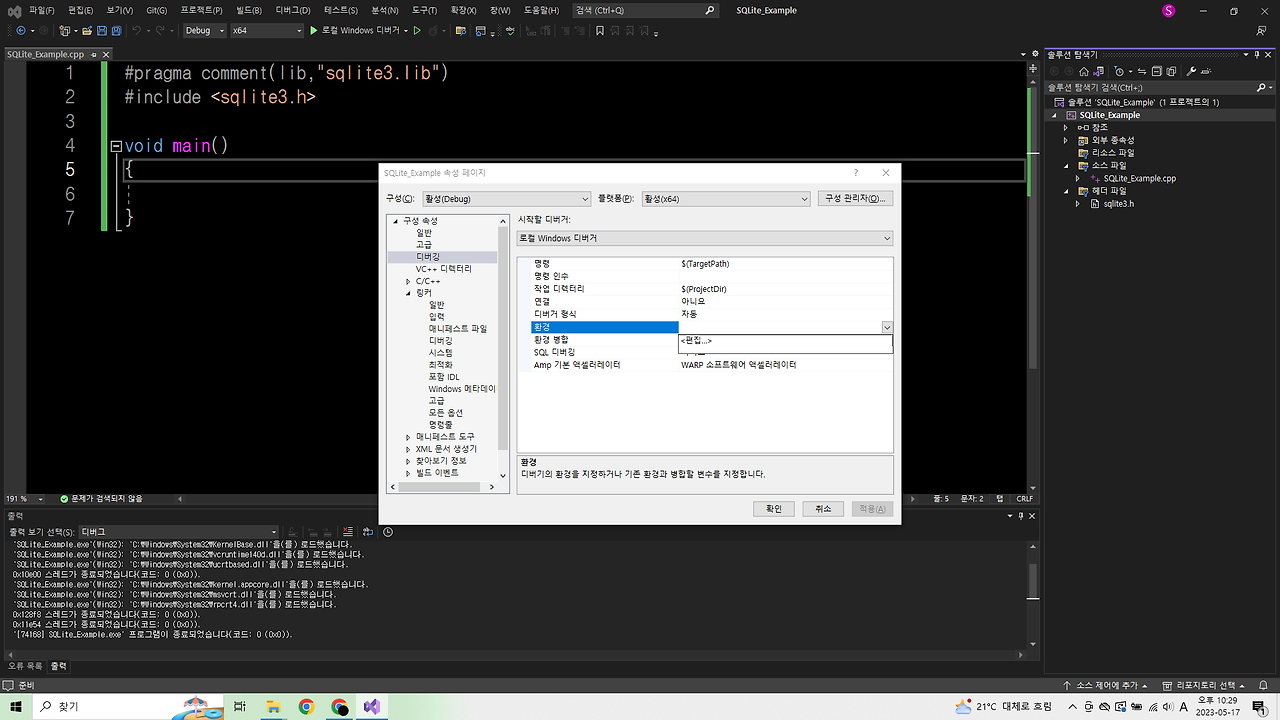Click the green Start debugging play icon
The width and height of the screenshot is (1280, 720).
click(x=314, y=30)
